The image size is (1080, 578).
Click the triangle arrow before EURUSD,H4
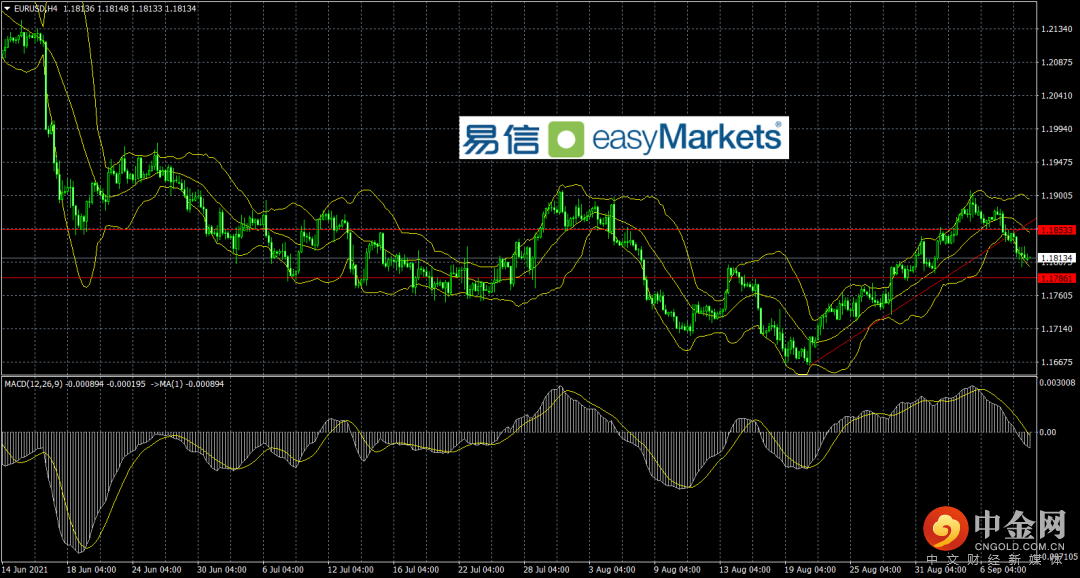7,7
